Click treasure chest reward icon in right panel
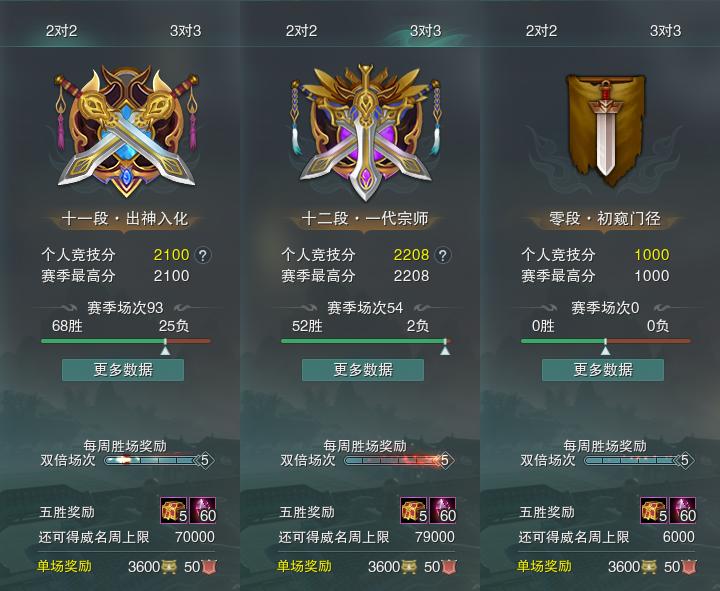The width and height of the screenshot is (720, 591). tap(654, 510)
